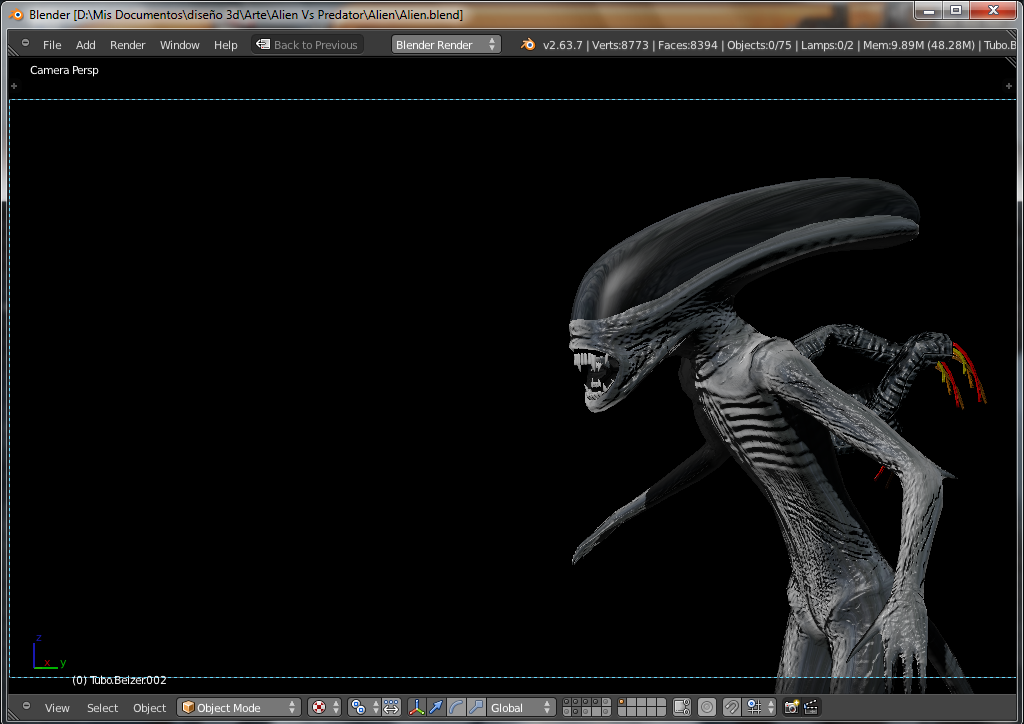
Task: Toggle snap magnet during transform
Action: (732, 708)
